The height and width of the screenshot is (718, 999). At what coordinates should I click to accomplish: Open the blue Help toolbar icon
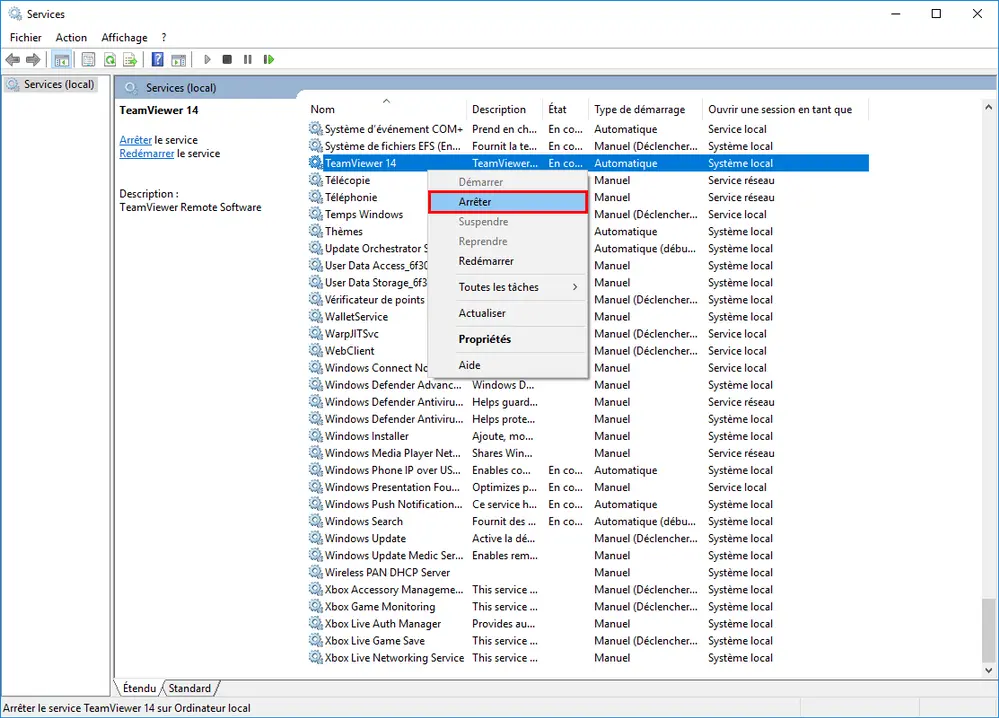(x=157, y=60)
